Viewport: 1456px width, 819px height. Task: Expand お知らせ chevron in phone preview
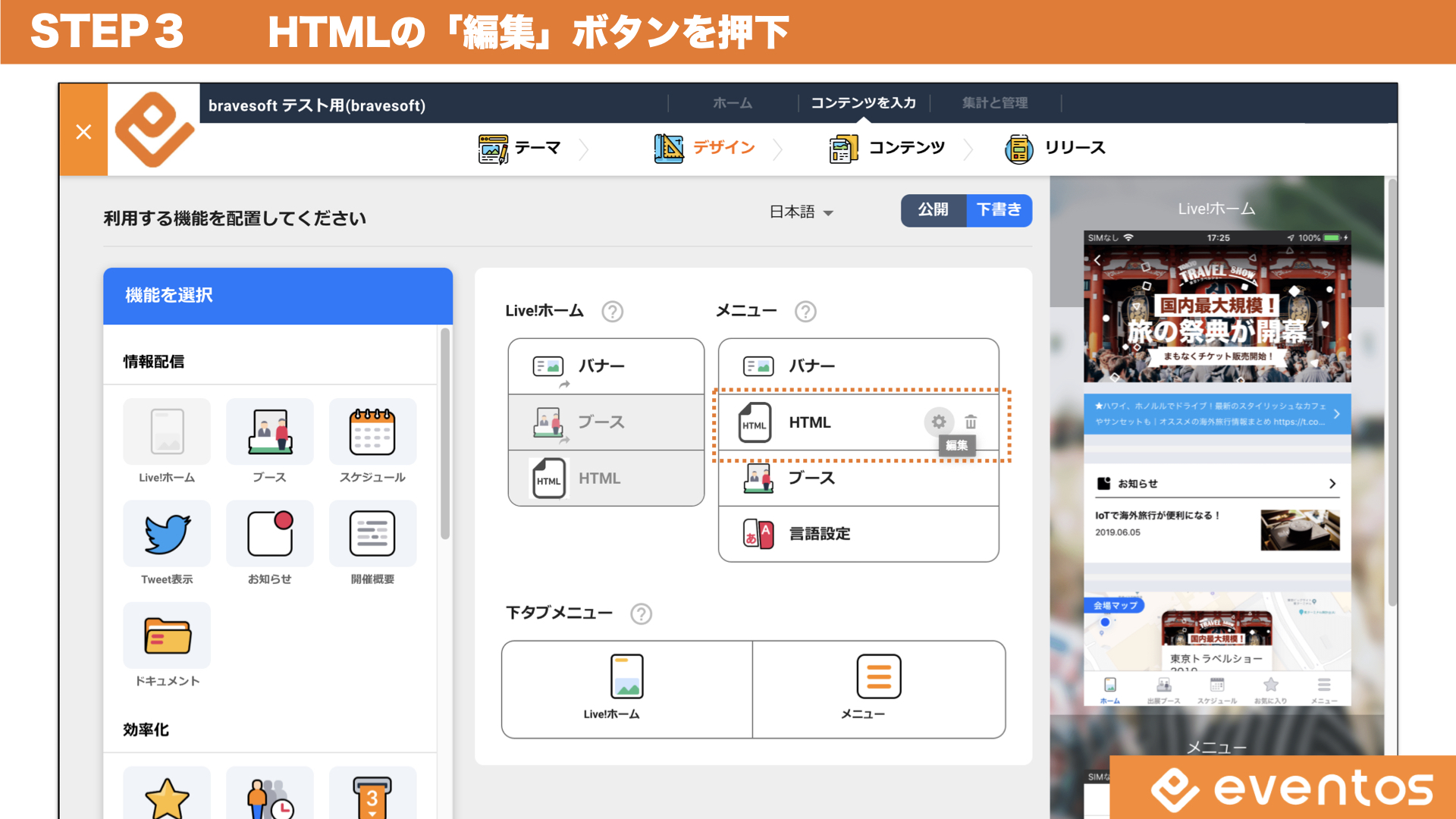click(1332, 484)
